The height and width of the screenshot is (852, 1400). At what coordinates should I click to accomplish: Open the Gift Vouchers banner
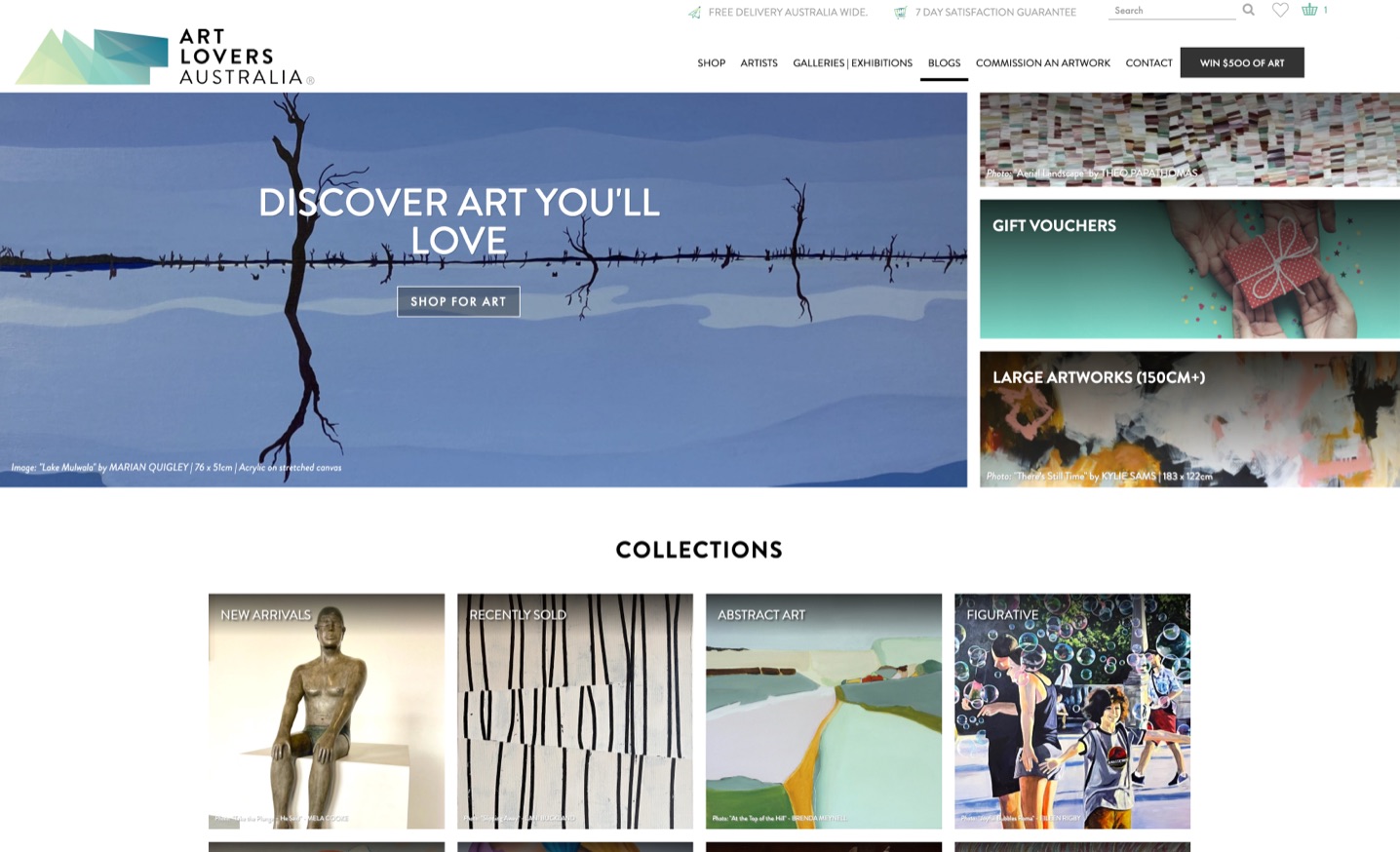[x=1189, y=269]
